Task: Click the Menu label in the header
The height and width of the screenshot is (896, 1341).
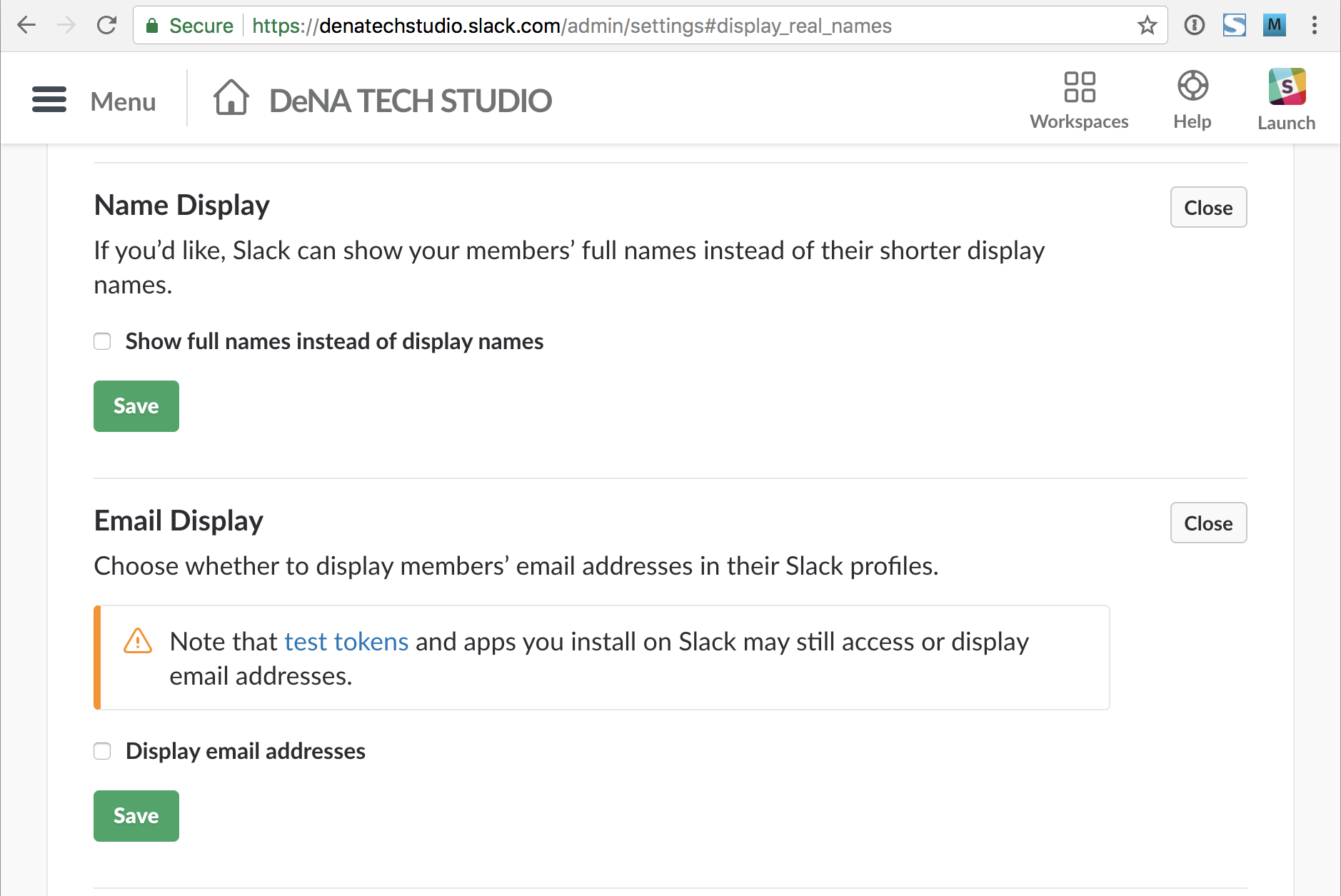Action: tap(123, 101)
